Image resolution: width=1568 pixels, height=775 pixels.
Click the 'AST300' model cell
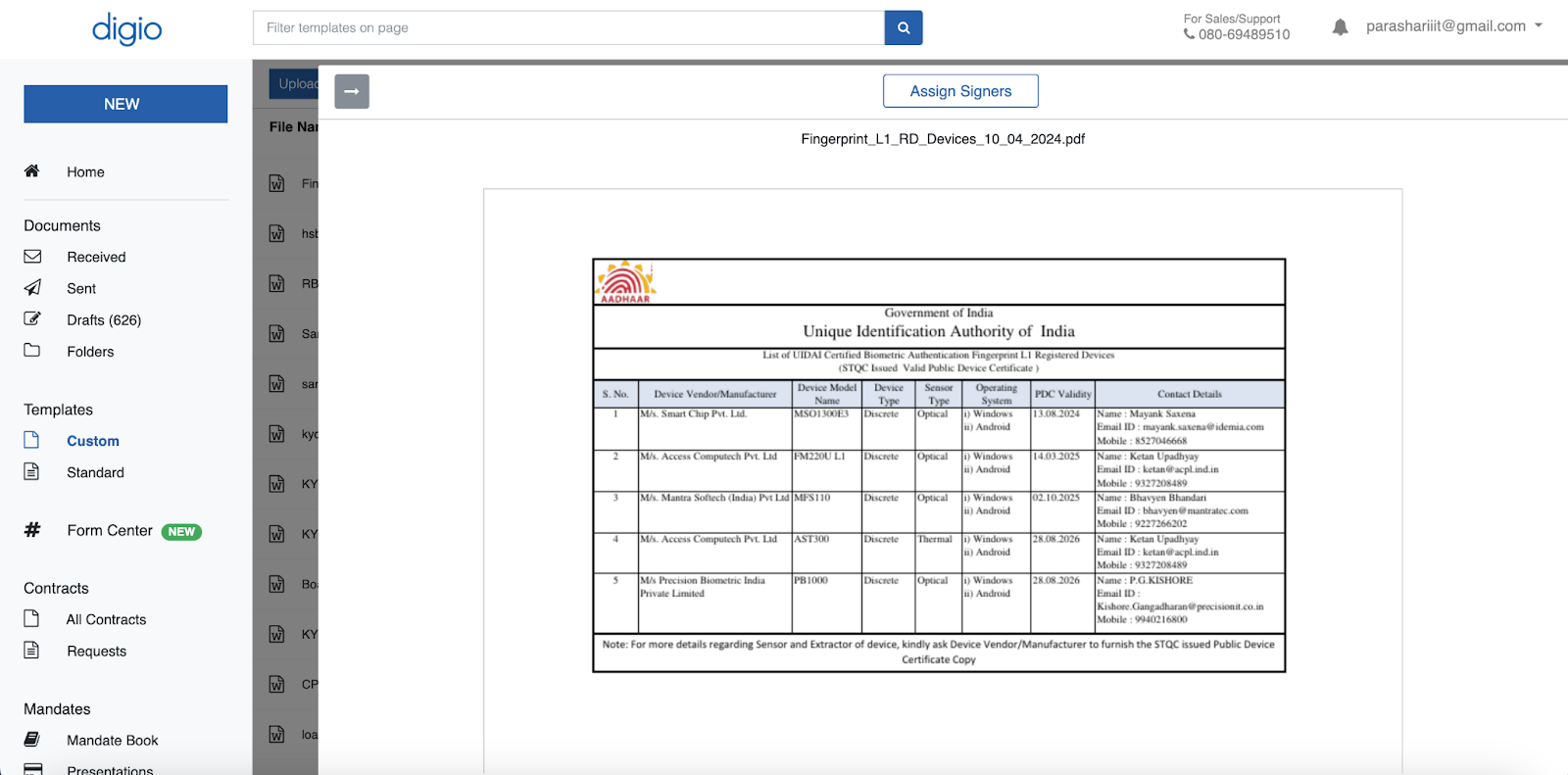pos(827,553)
